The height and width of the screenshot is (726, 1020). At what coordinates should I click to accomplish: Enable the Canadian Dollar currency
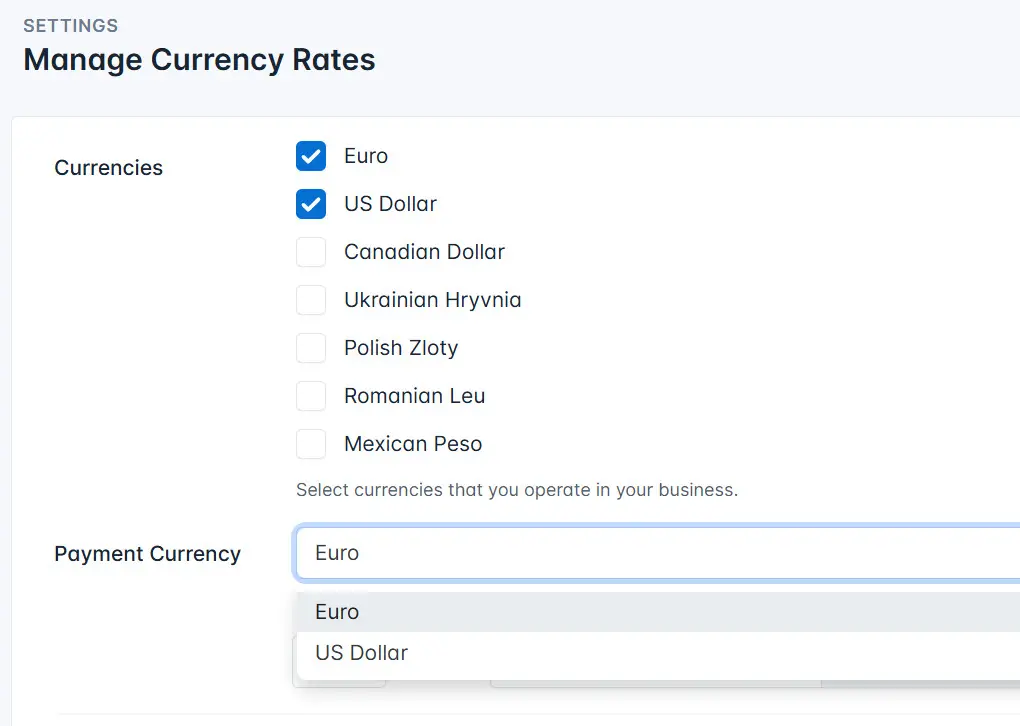[311, 252]
